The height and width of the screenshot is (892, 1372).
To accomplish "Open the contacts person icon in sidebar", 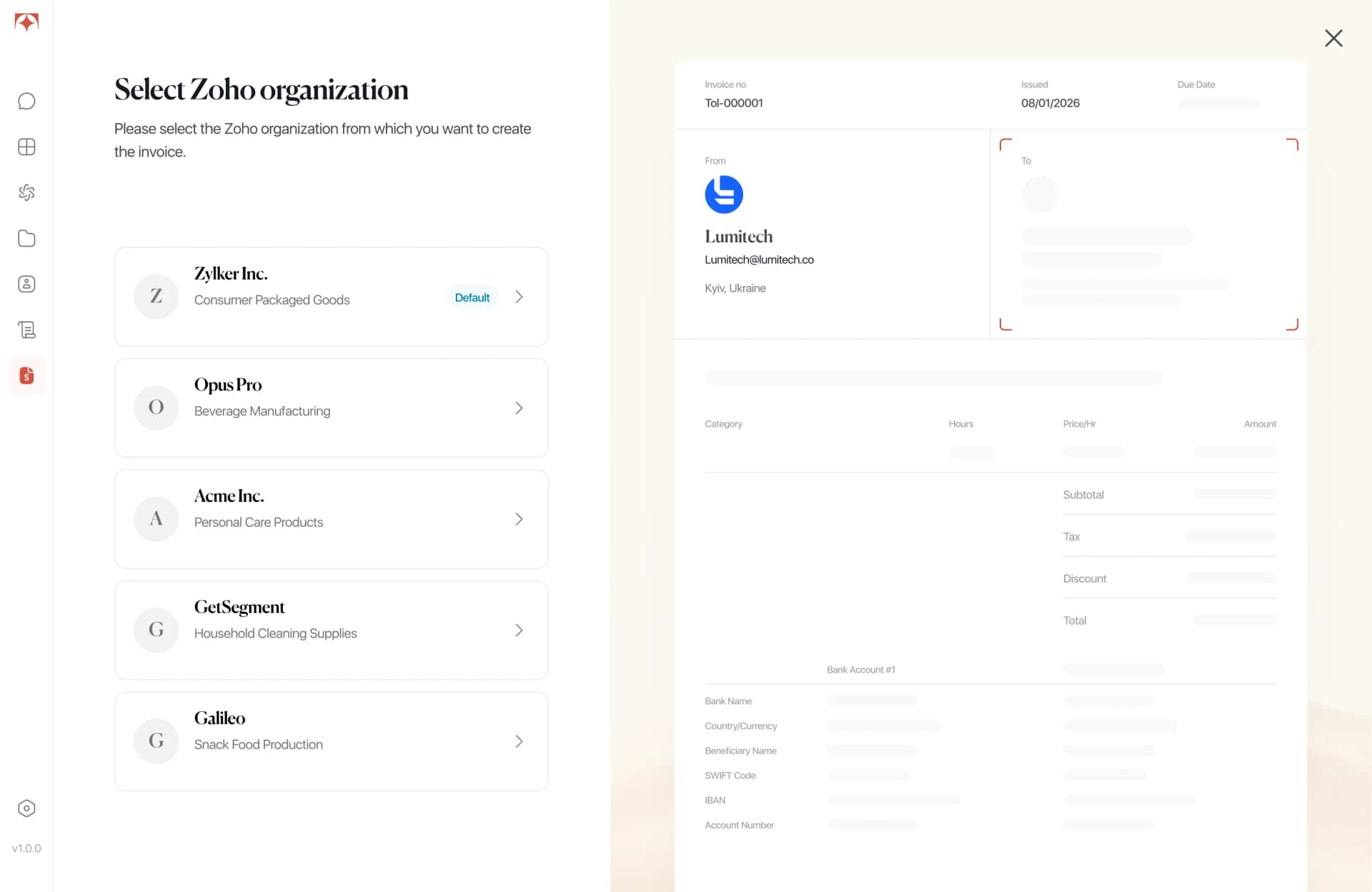I will coord(26,284).
